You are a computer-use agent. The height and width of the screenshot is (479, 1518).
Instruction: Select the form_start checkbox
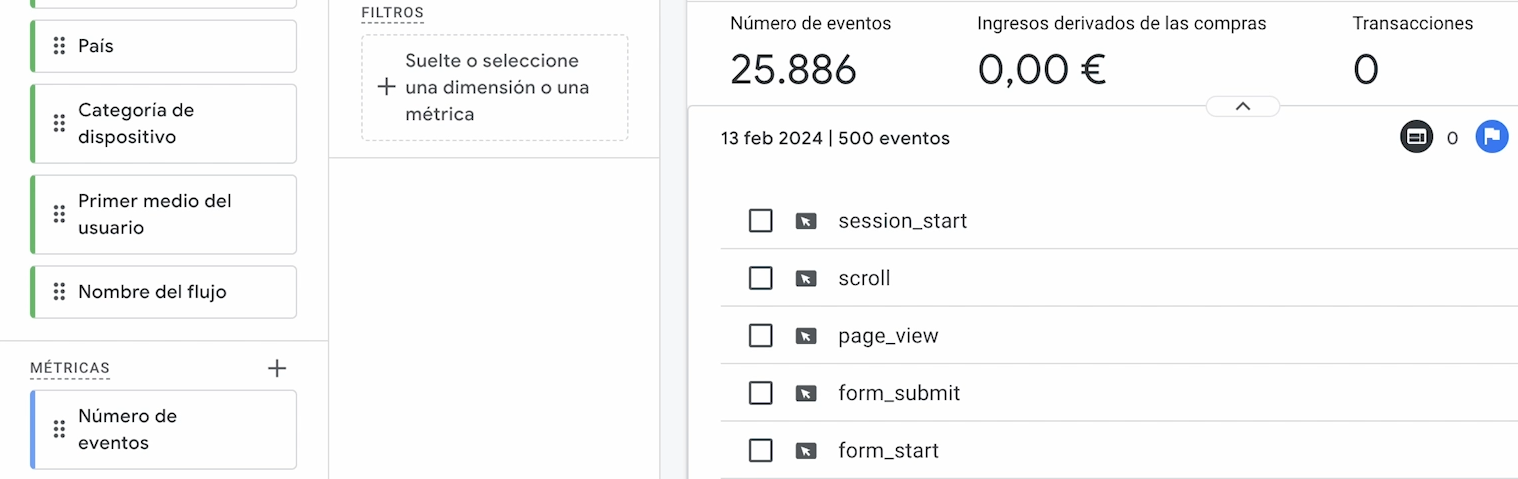pyautogui.click(x=761, y=451)
